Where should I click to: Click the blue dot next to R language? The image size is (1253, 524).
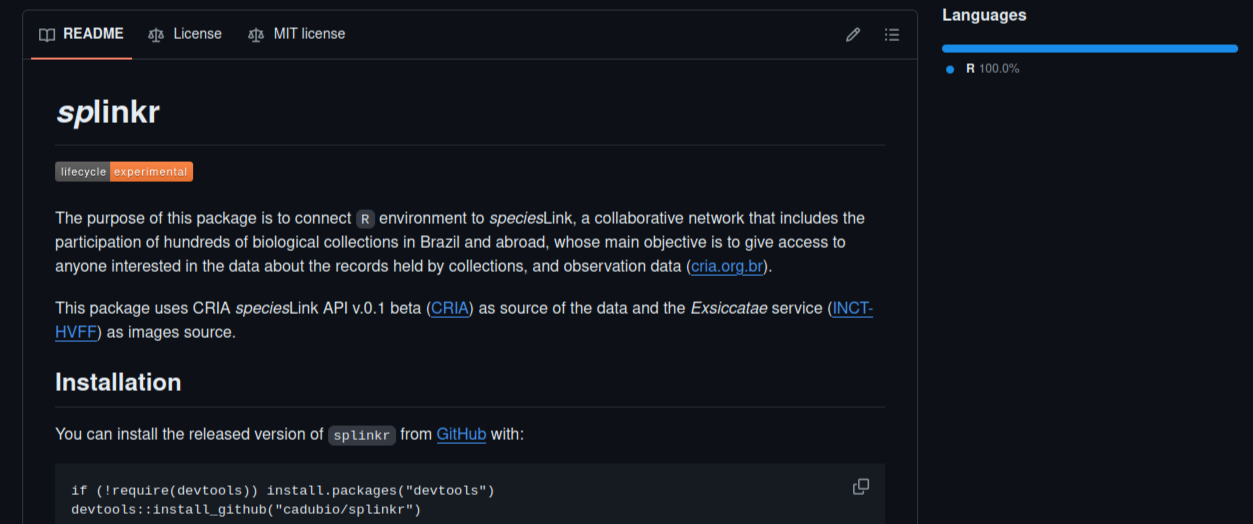pyautogui.click(x=950, y=69)
